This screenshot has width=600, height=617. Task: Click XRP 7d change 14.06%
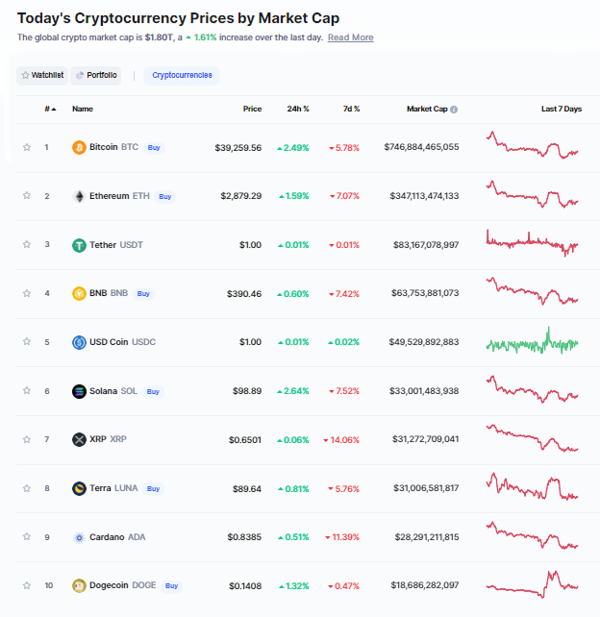tap(342, 440)
